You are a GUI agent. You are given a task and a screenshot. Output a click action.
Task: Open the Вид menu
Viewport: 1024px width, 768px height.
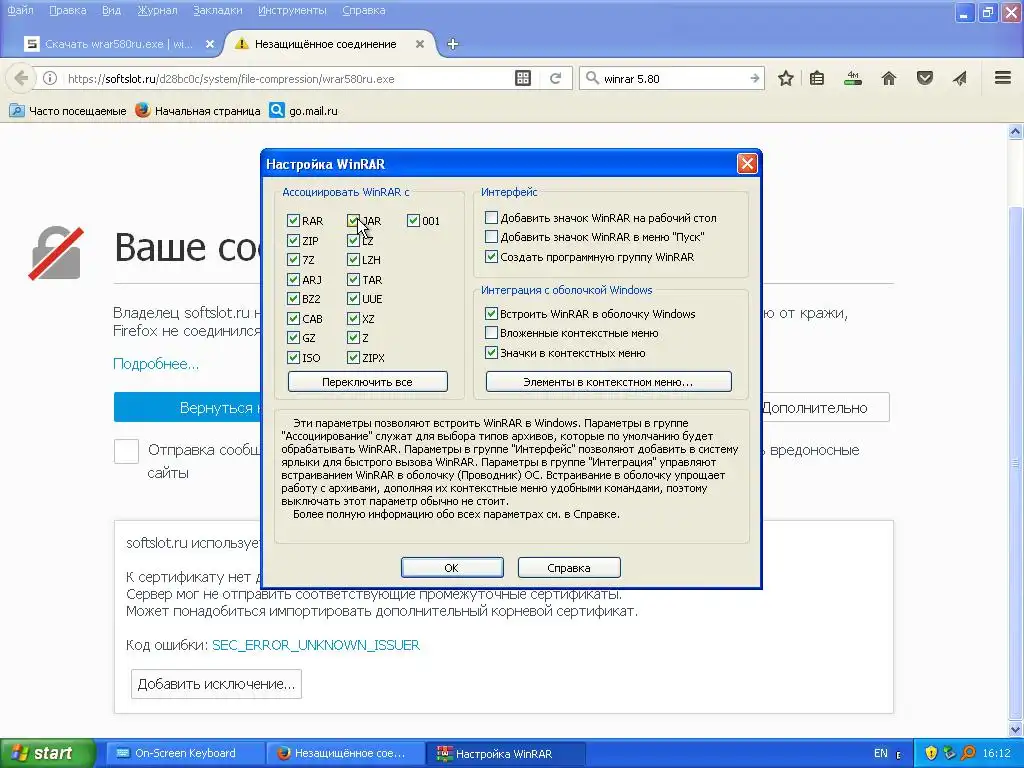click(111, 10)
